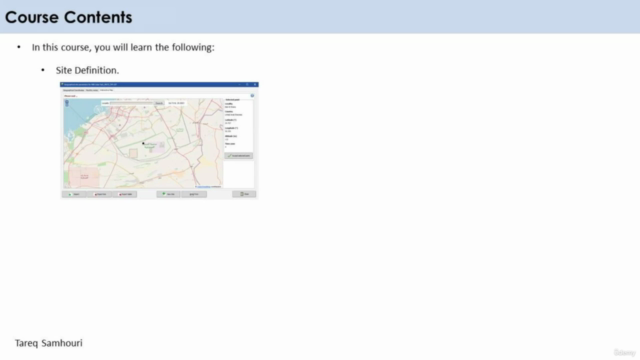Click the Export line button
Image resolution: width=640 pixels, height=360 pixels.
click(100, 194)
